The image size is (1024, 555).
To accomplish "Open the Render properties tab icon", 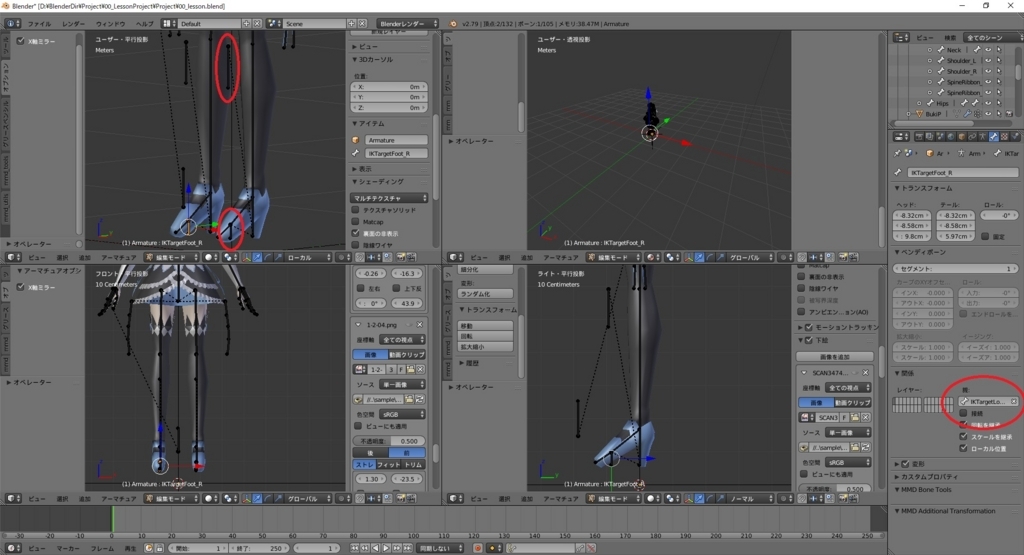I will (919, 136).
